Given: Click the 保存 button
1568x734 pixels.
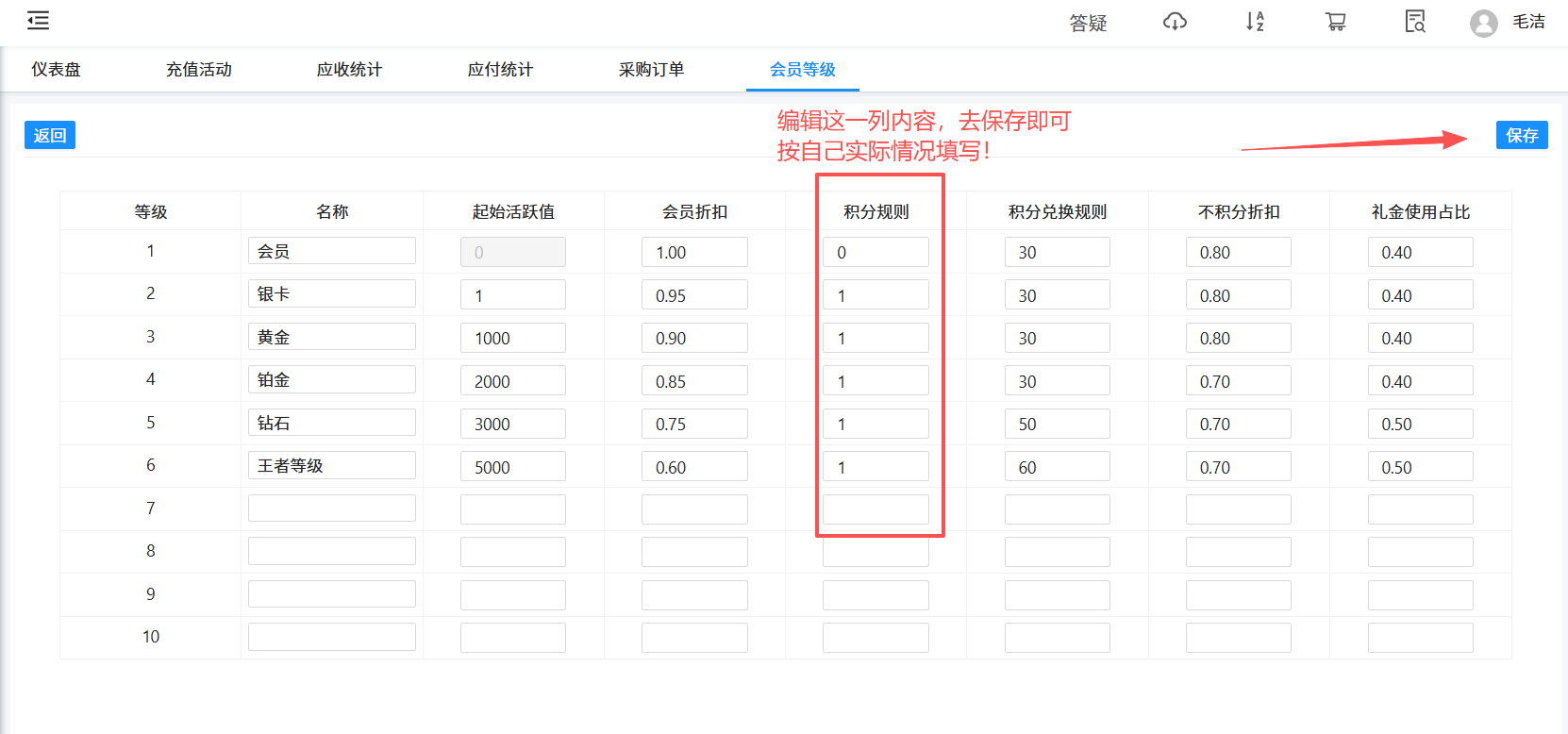Looking at the screenshot, I should click(1522, 135).
